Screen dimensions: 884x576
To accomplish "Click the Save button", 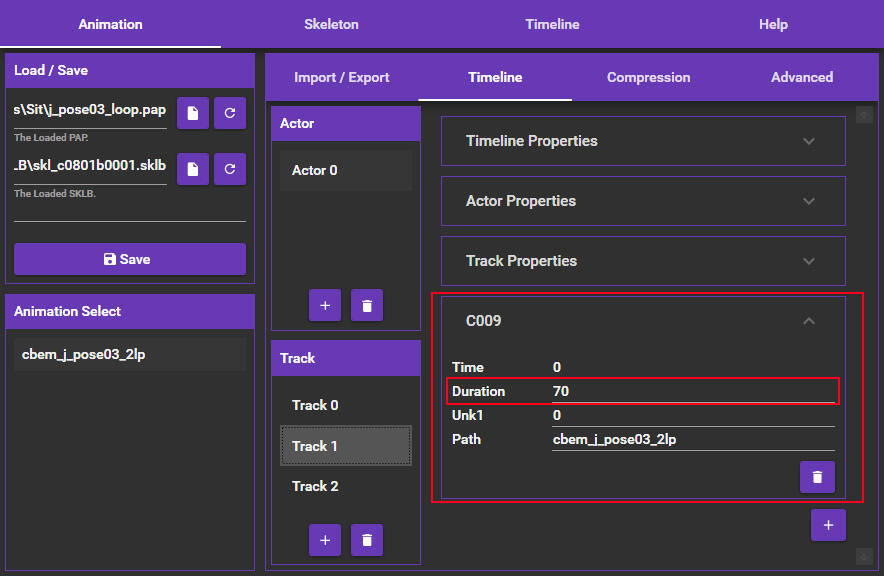I will (x=130, y=259).
